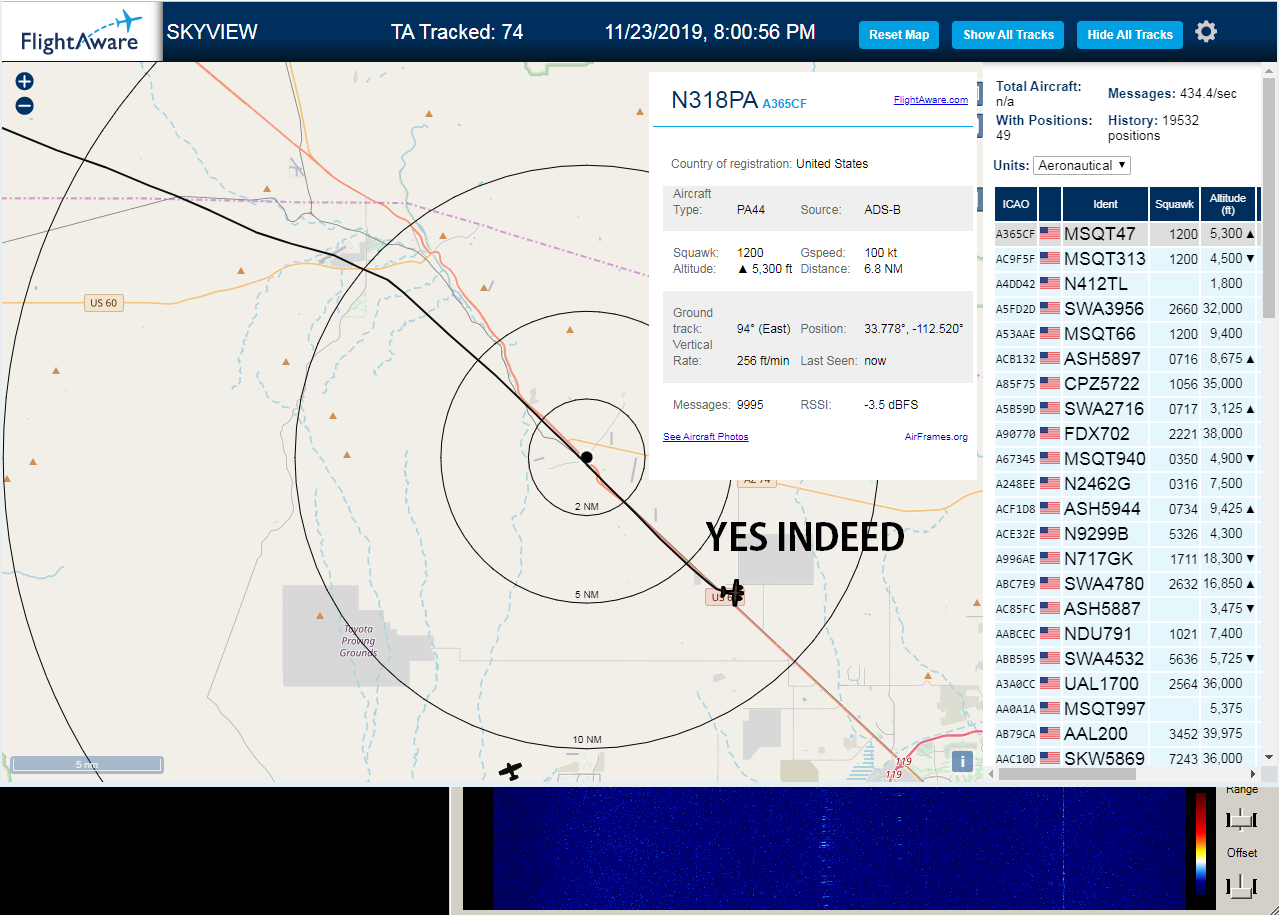Click the receiver location dot on map
This screenshot has width=1279, height=915.
pos(587,457)
